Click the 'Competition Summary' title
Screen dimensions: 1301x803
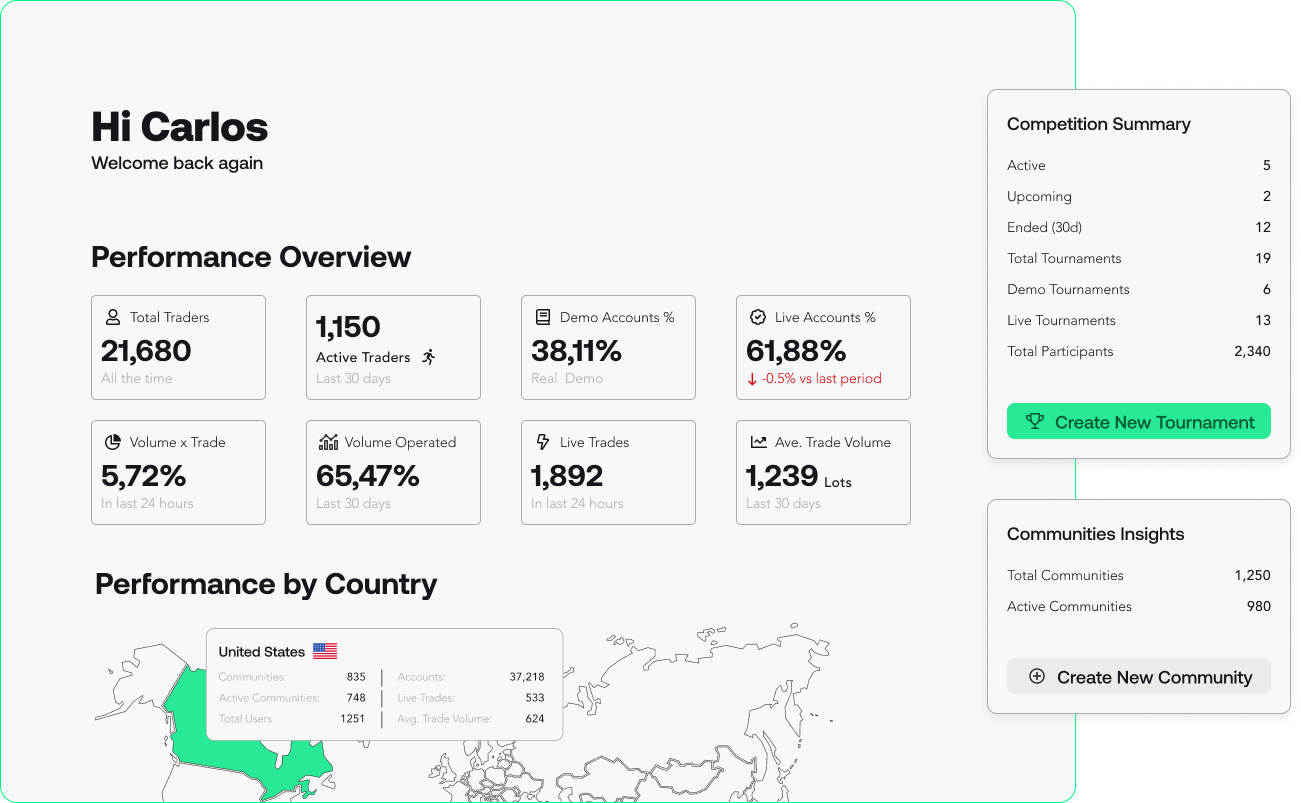point(1099,124)
